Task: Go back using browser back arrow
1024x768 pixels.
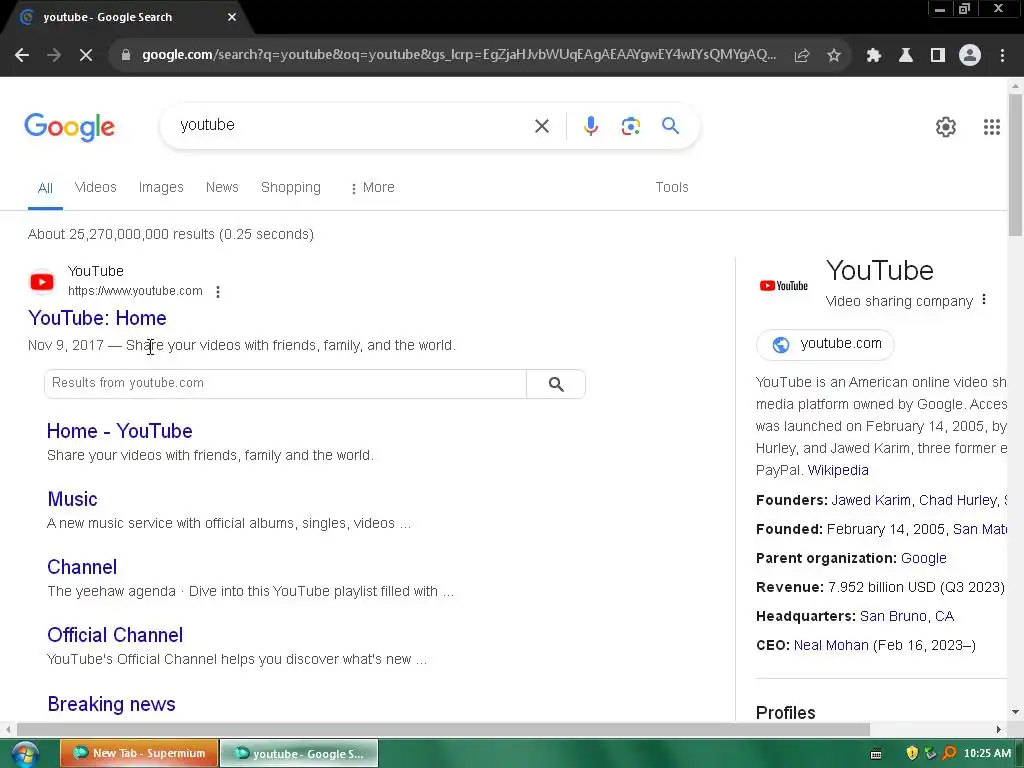Action: (x=22, y=56)
